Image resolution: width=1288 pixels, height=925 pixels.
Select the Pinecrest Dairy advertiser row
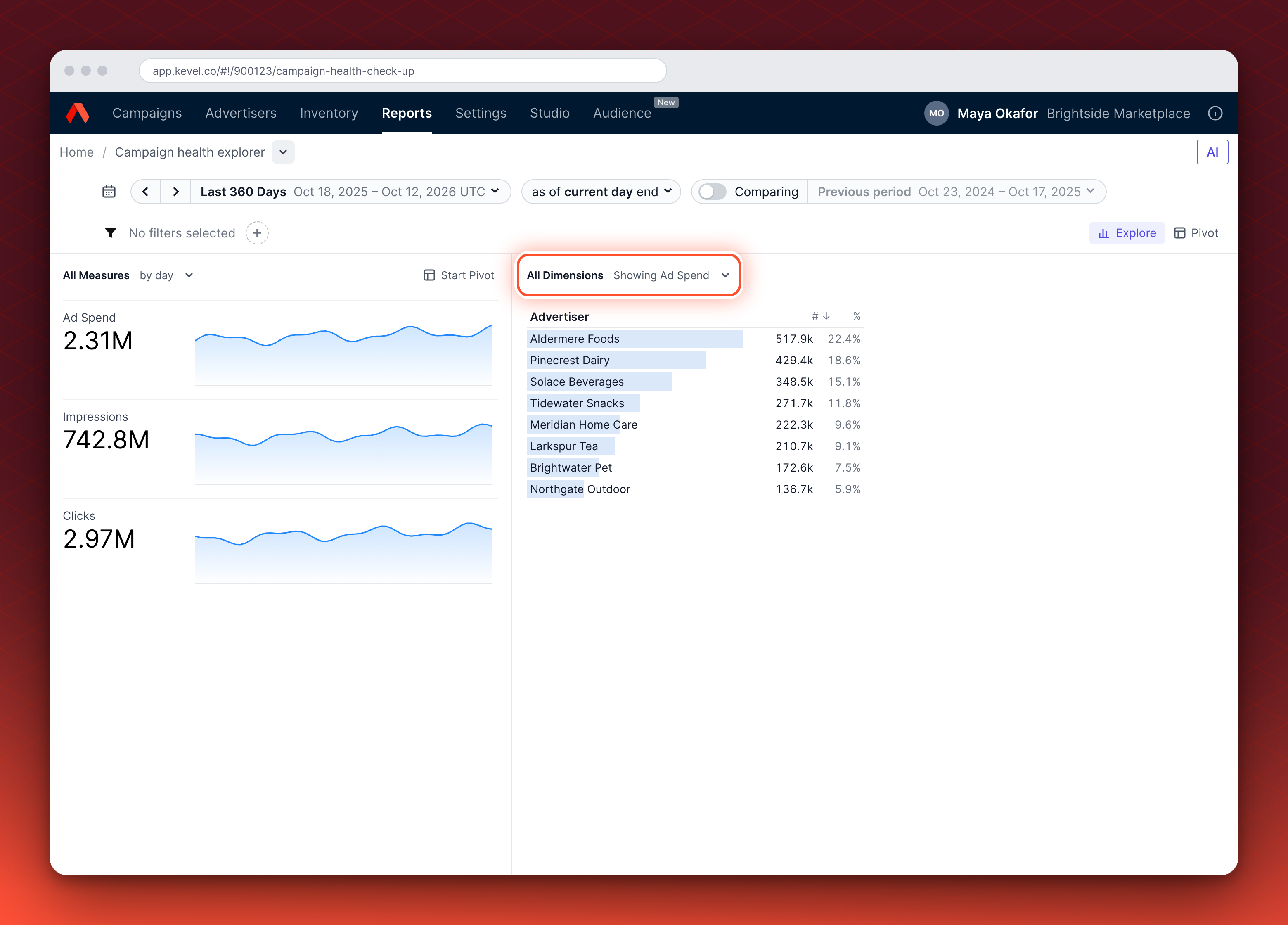[695, 360]
